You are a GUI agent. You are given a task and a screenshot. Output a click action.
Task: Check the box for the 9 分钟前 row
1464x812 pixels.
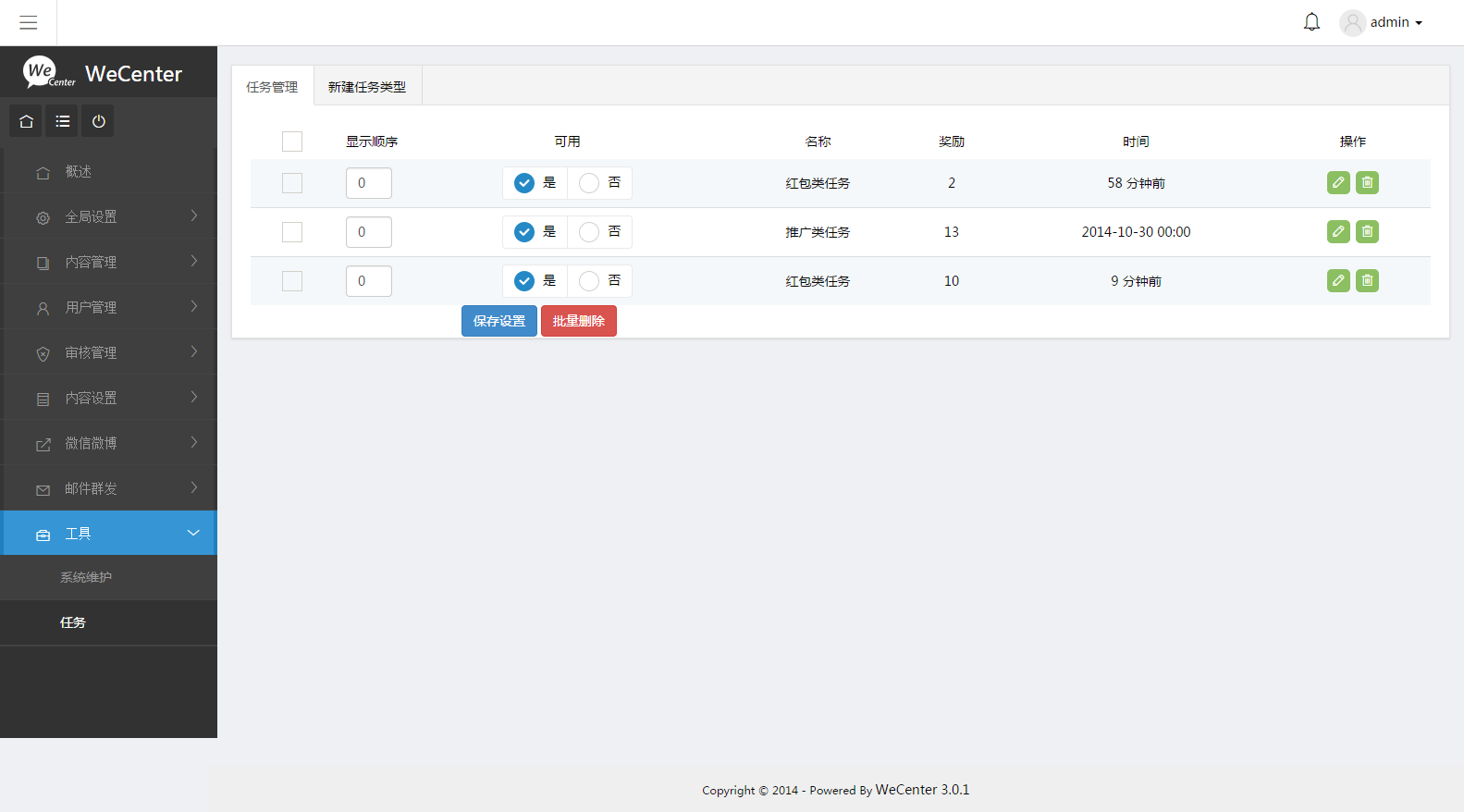(x=292, y=281)
